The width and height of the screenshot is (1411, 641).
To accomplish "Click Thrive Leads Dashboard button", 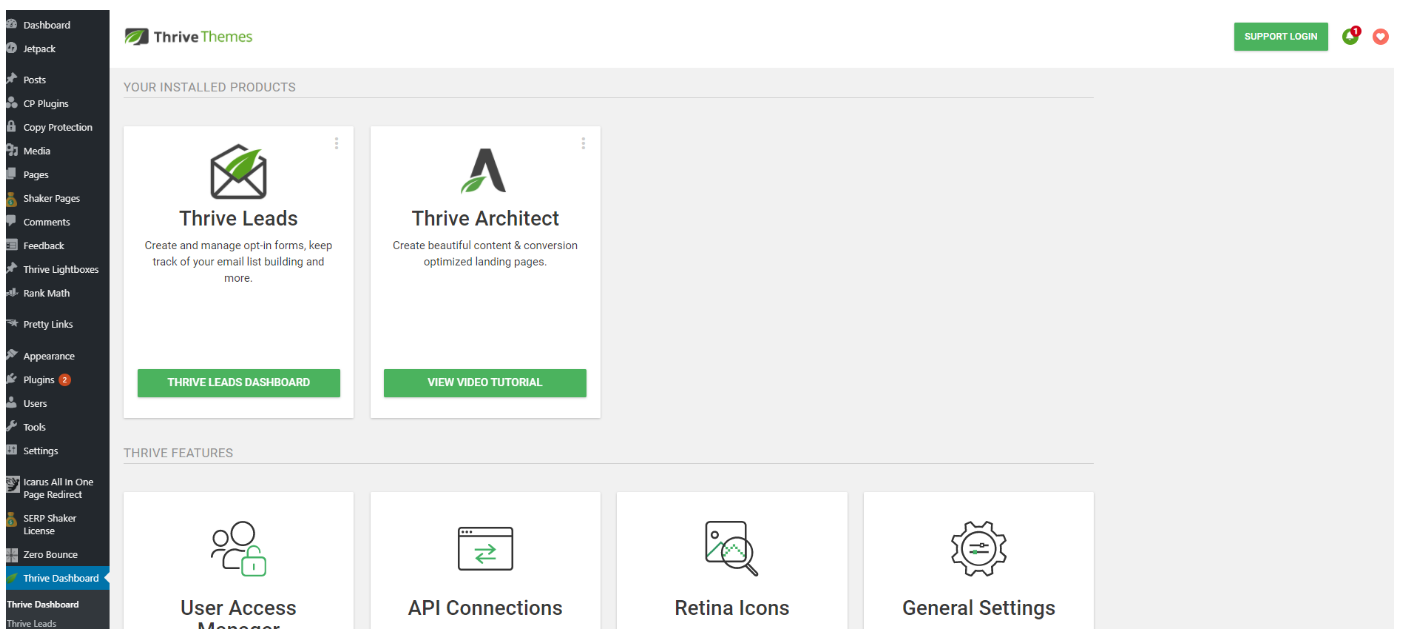I will [238, 382].
